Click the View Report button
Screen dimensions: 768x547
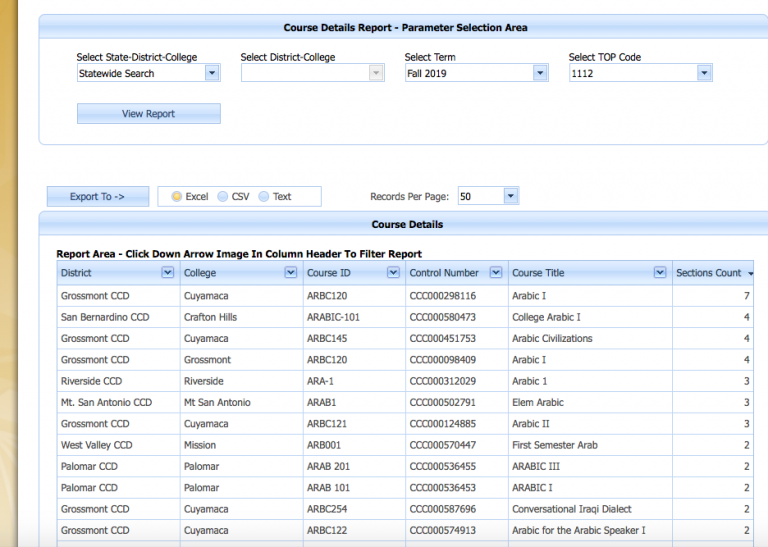click(148, 114)
